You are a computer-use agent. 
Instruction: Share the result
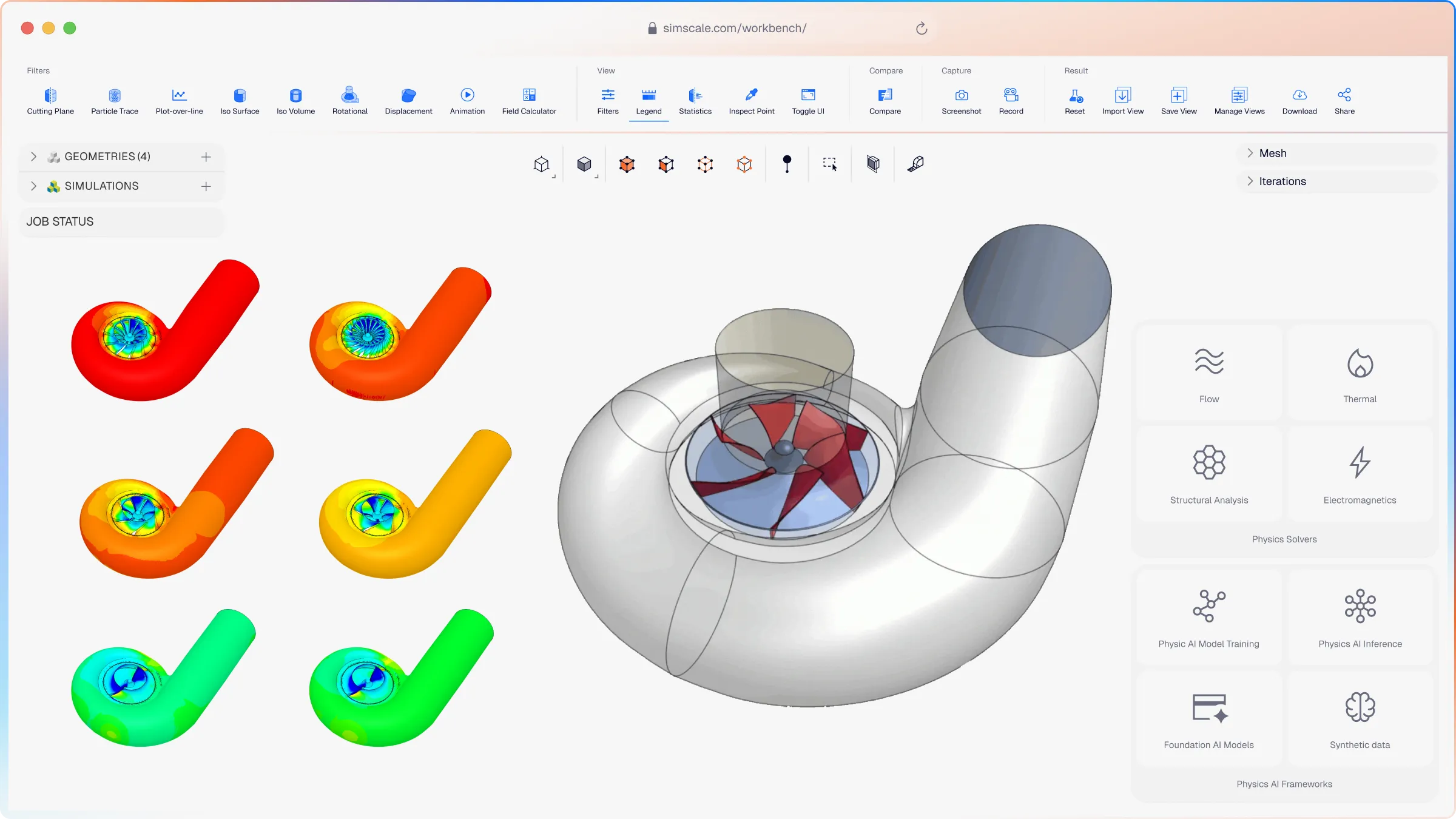pos(1344,101)
